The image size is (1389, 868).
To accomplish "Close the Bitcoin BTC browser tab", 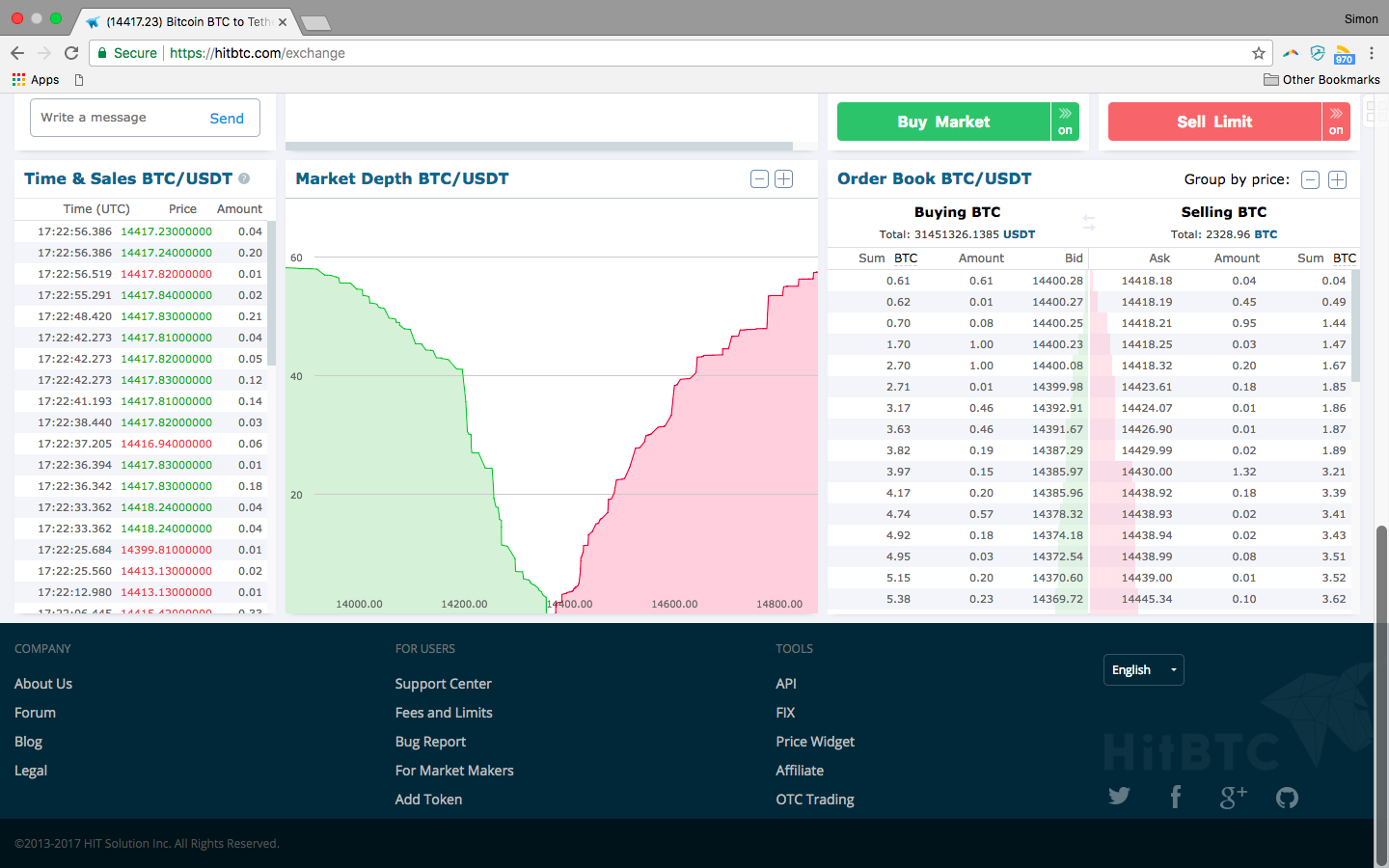I will [x=283, y=21].
